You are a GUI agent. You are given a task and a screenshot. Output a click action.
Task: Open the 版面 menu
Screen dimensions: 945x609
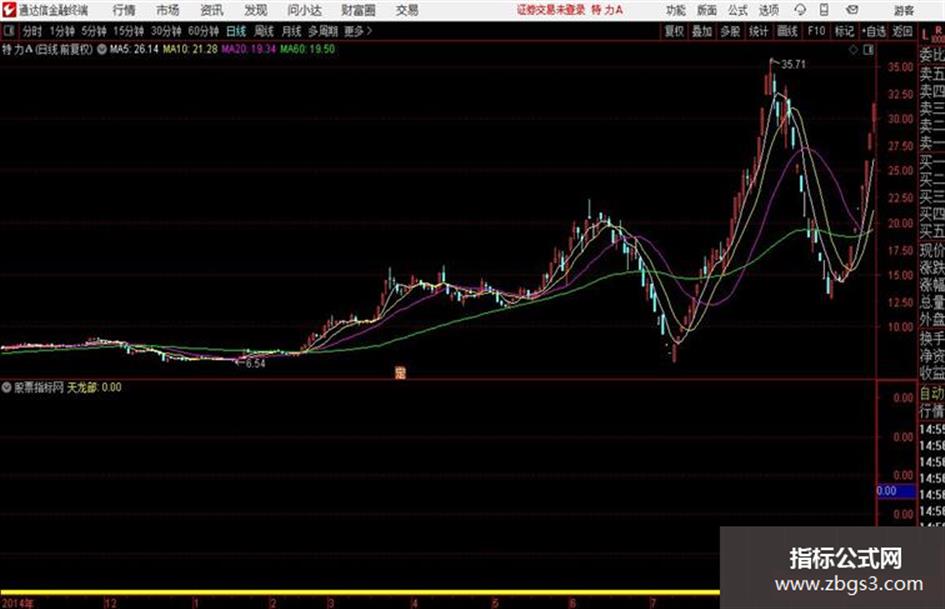706,10
